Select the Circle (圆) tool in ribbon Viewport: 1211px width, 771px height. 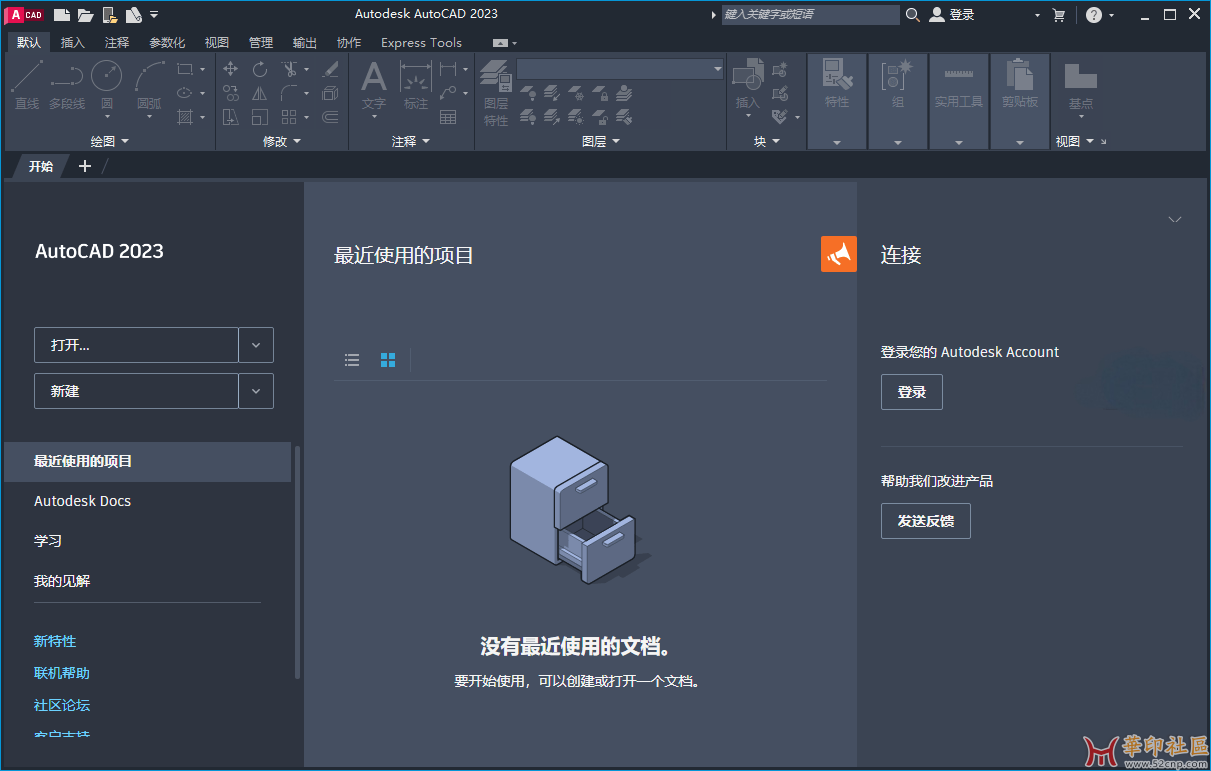coord(106,77)
